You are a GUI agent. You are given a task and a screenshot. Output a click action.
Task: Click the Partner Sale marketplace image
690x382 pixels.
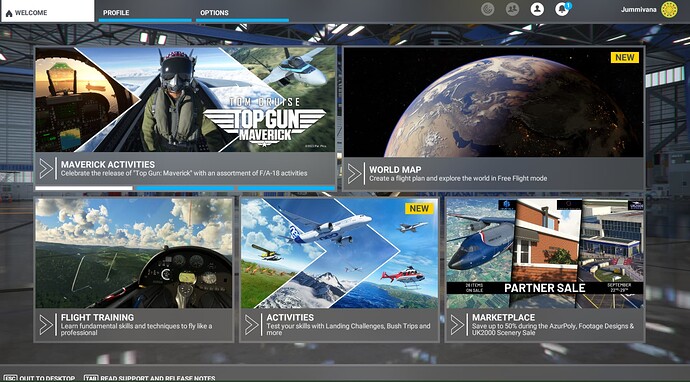pos(545,253)
